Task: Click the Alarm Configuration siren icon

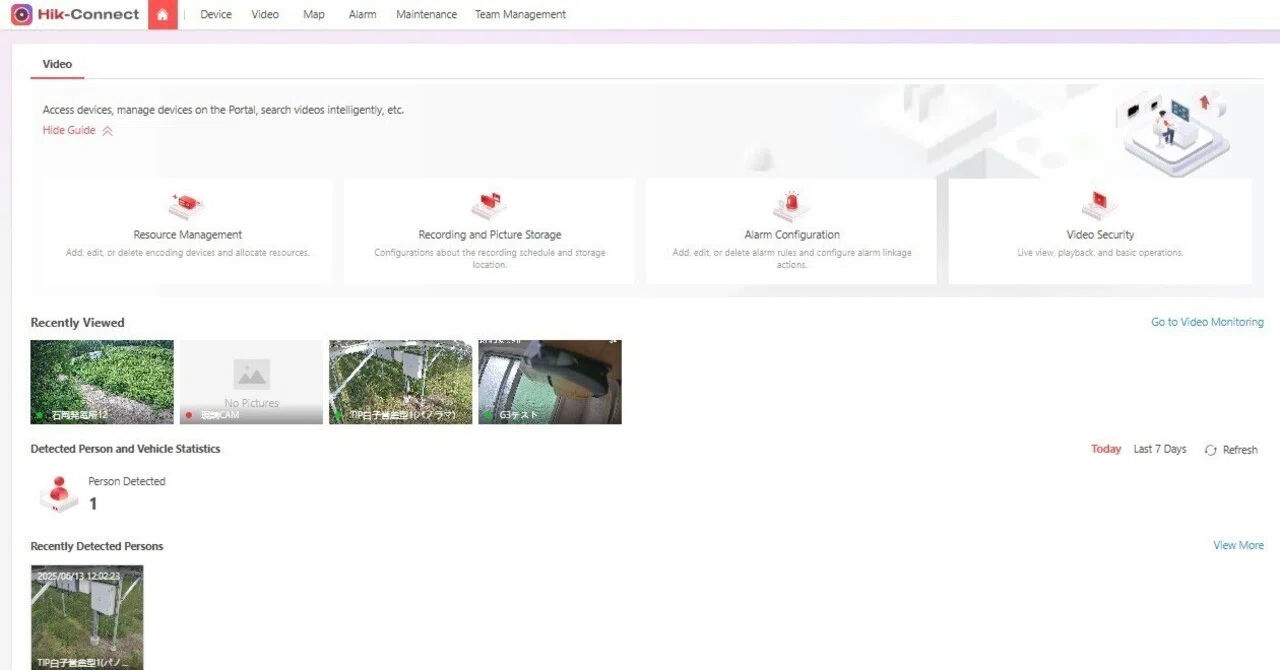Action: point(791,206)
